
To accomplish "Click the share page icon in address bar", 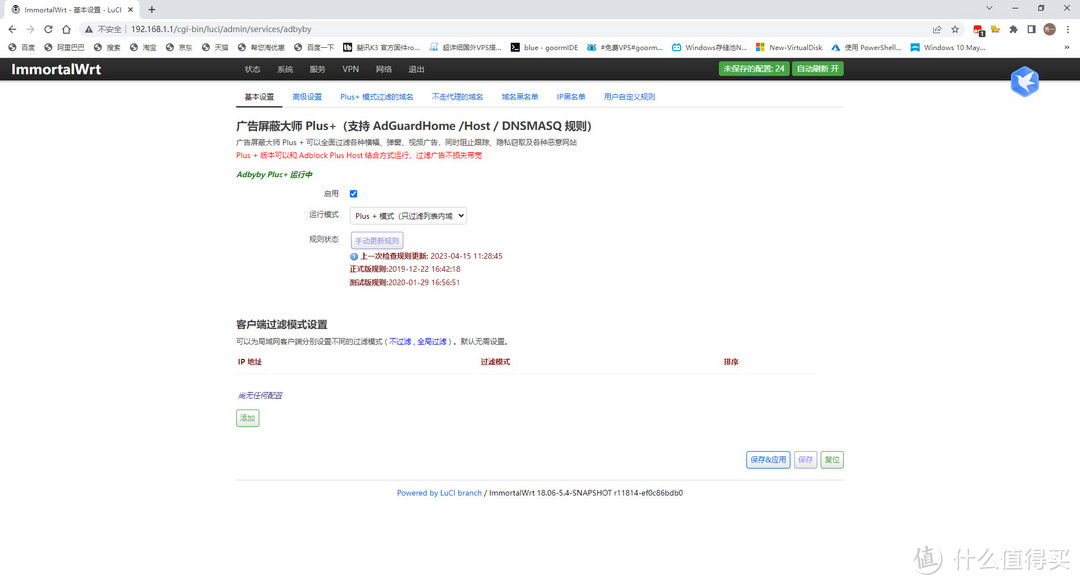I will tap(936, 29).
